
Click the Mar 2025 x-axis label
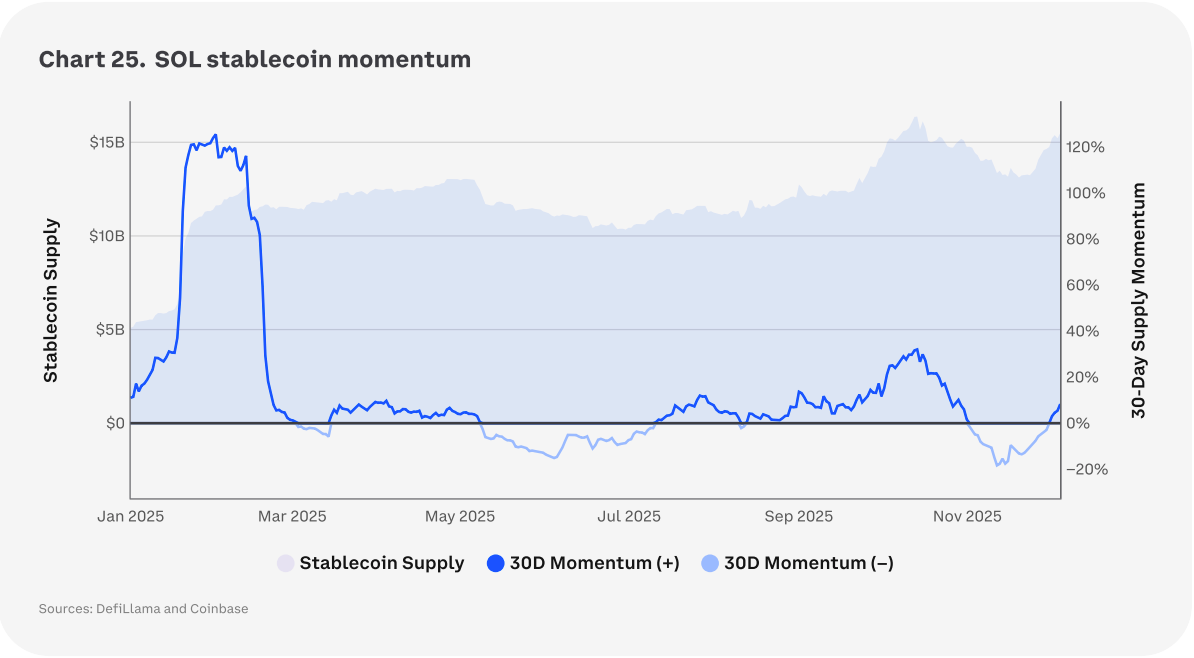292,517
